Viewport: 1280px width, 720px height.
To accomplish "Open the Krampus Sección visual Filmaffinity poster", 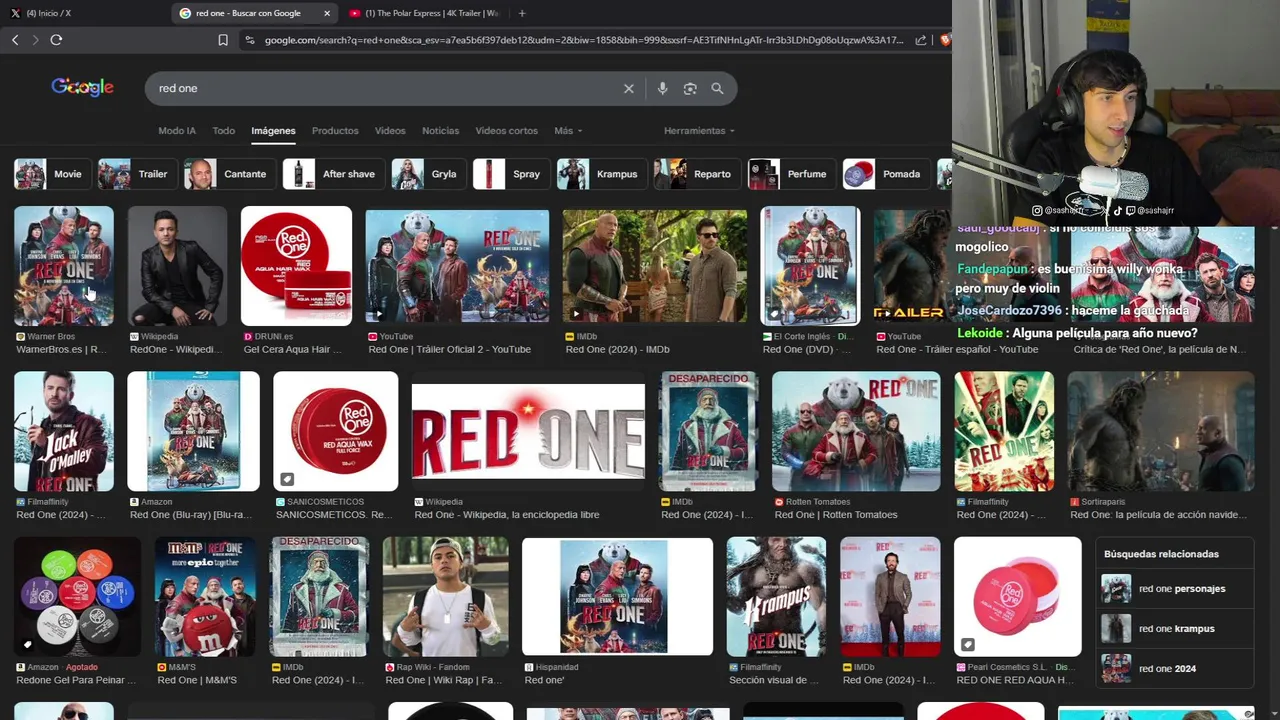I will coord(776,596).
